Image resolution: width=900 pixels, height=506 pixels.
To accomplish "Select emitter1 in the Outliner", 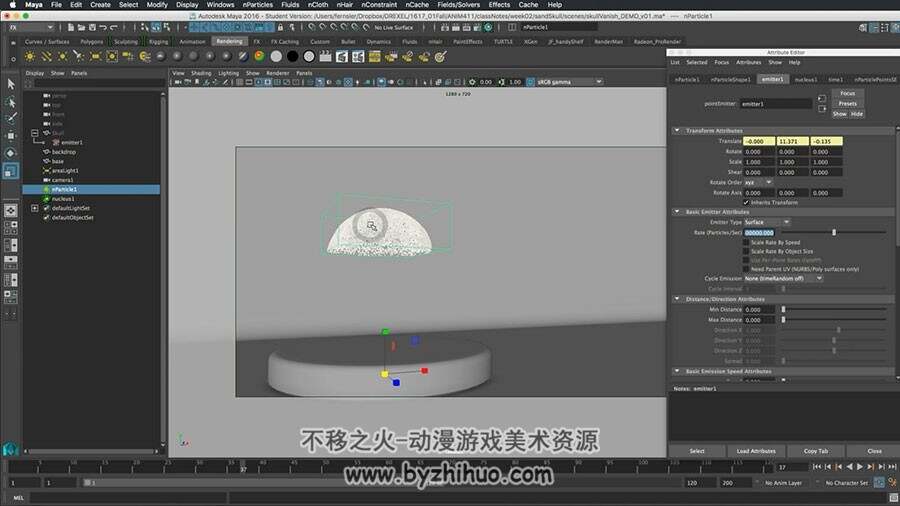I will 71,142.
